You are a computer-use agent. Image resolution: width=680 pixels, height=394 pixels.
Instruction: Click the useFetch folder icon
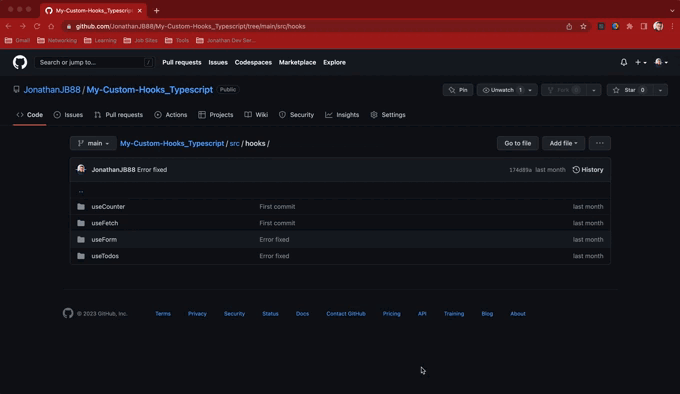pos(81,223)
